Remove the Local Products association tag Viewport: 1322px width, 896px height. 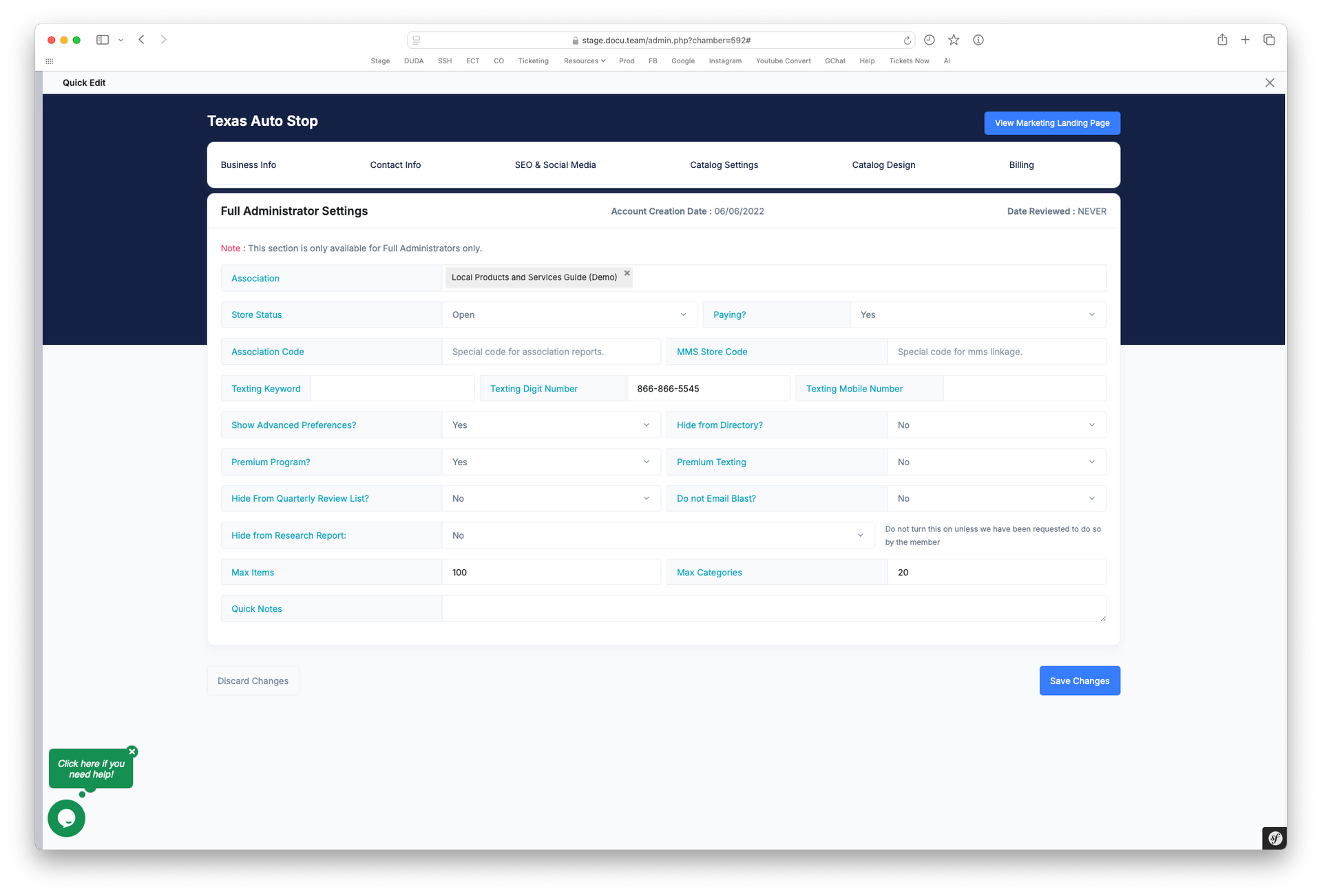627,273
